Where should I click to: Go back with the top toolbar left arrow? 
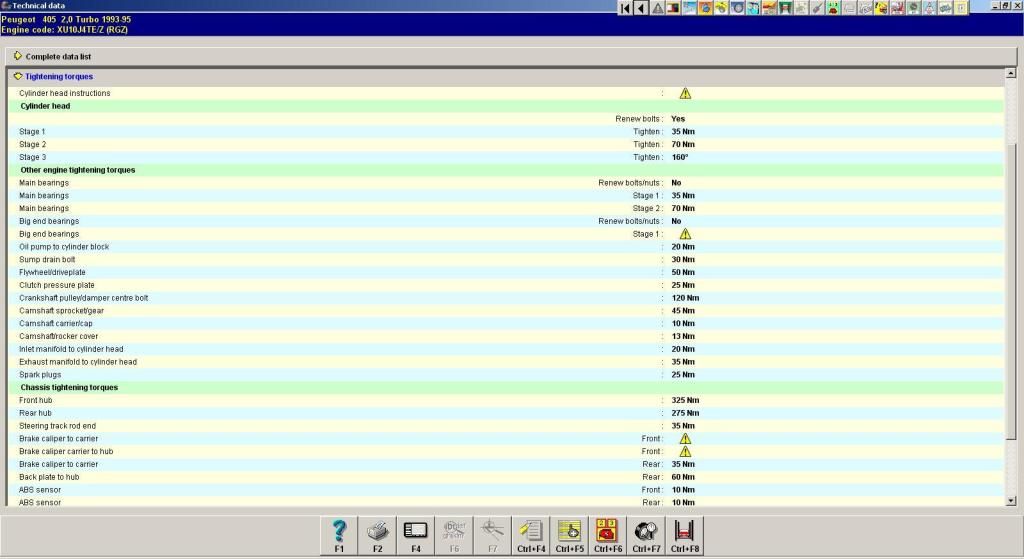click(641, 8)
